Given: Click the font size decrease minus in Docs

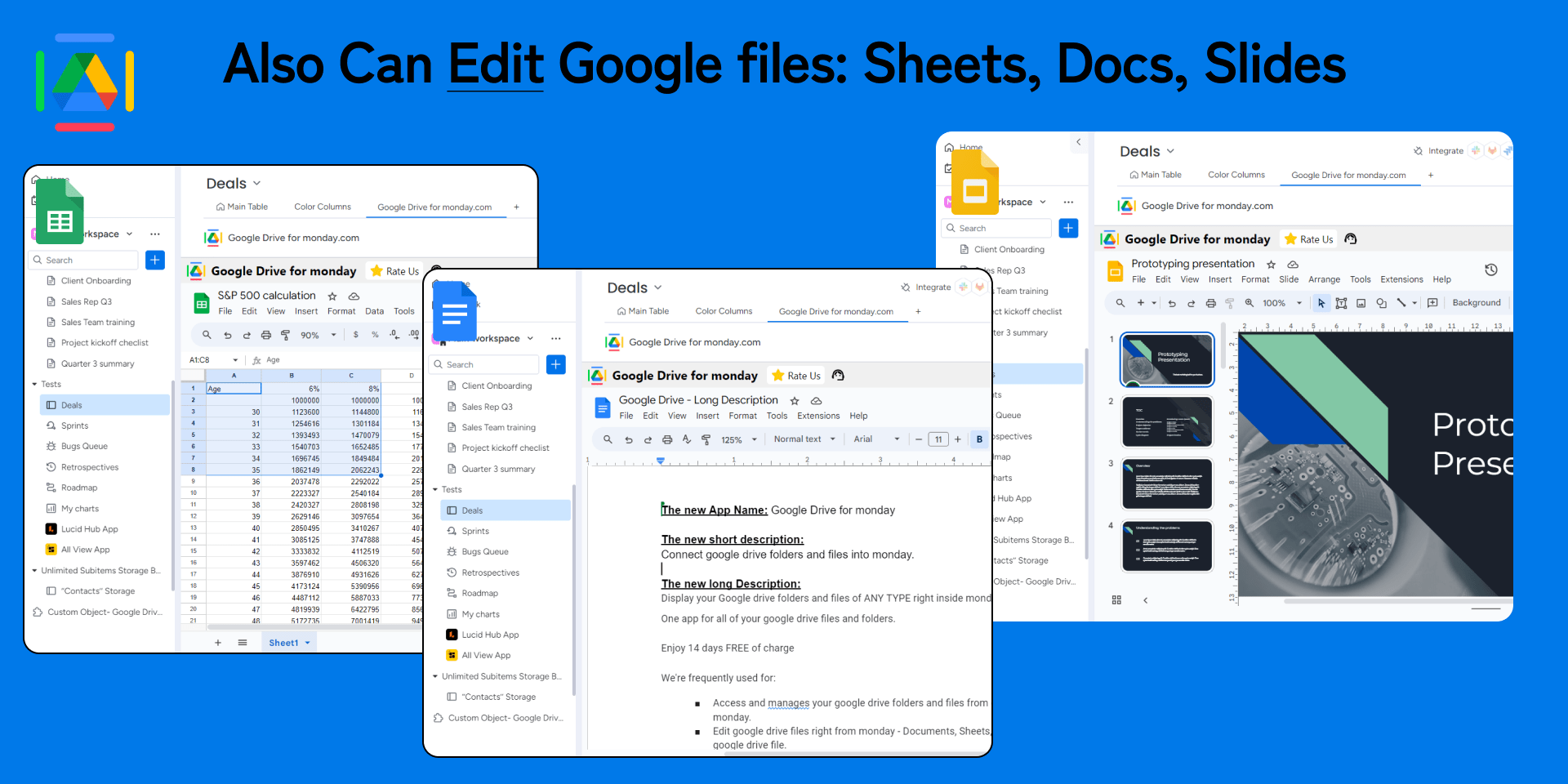Looking at the screenshot, I should [x=919, y=439].
